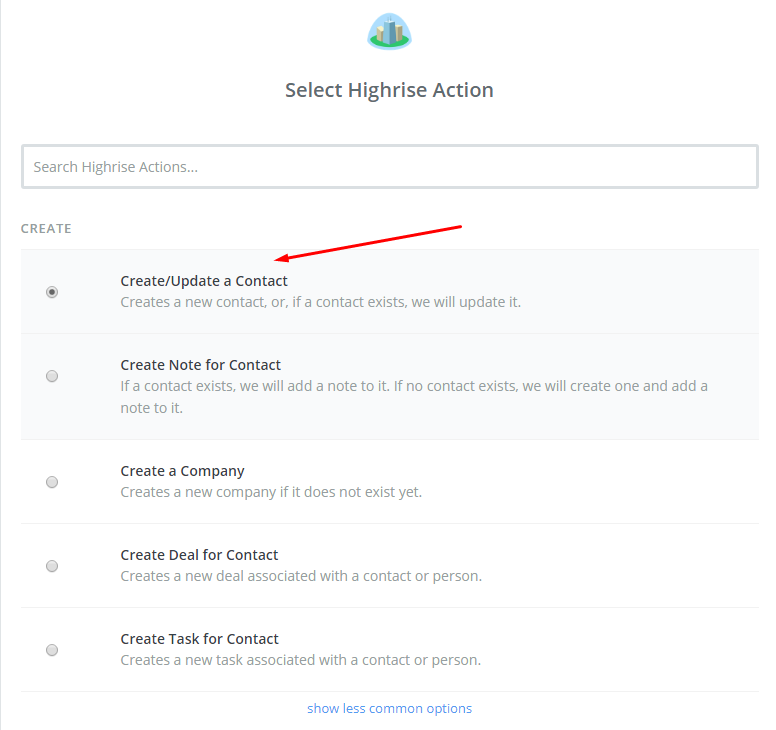This screenshot has height=730, width=776.
Task: Select the Create a Company radio button
Action: pyautogui.click(x=52, y=482)
